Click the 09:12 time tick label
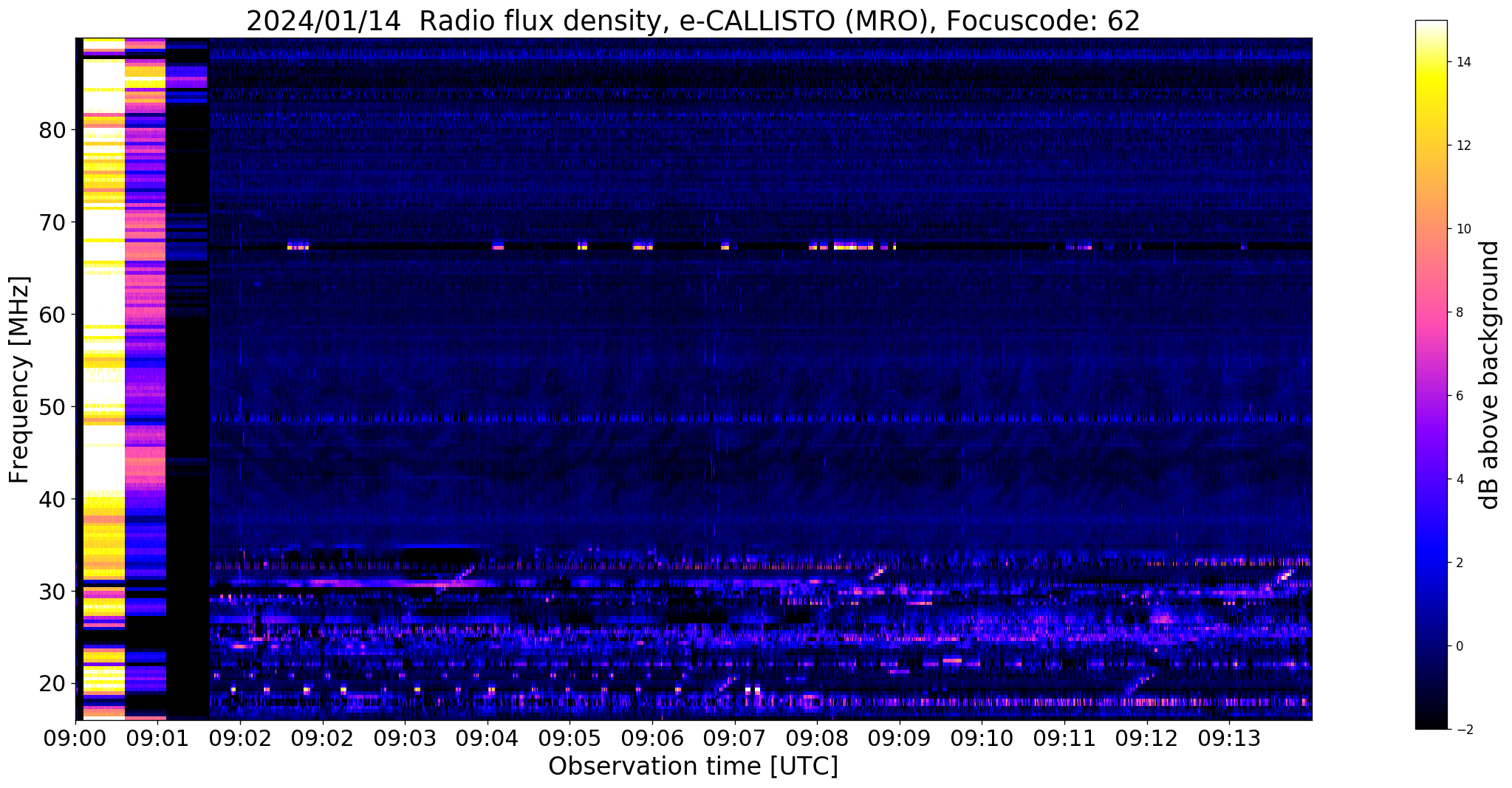Image resolution: width=1512 pixels, height=788 pixels. [1146, 738]
